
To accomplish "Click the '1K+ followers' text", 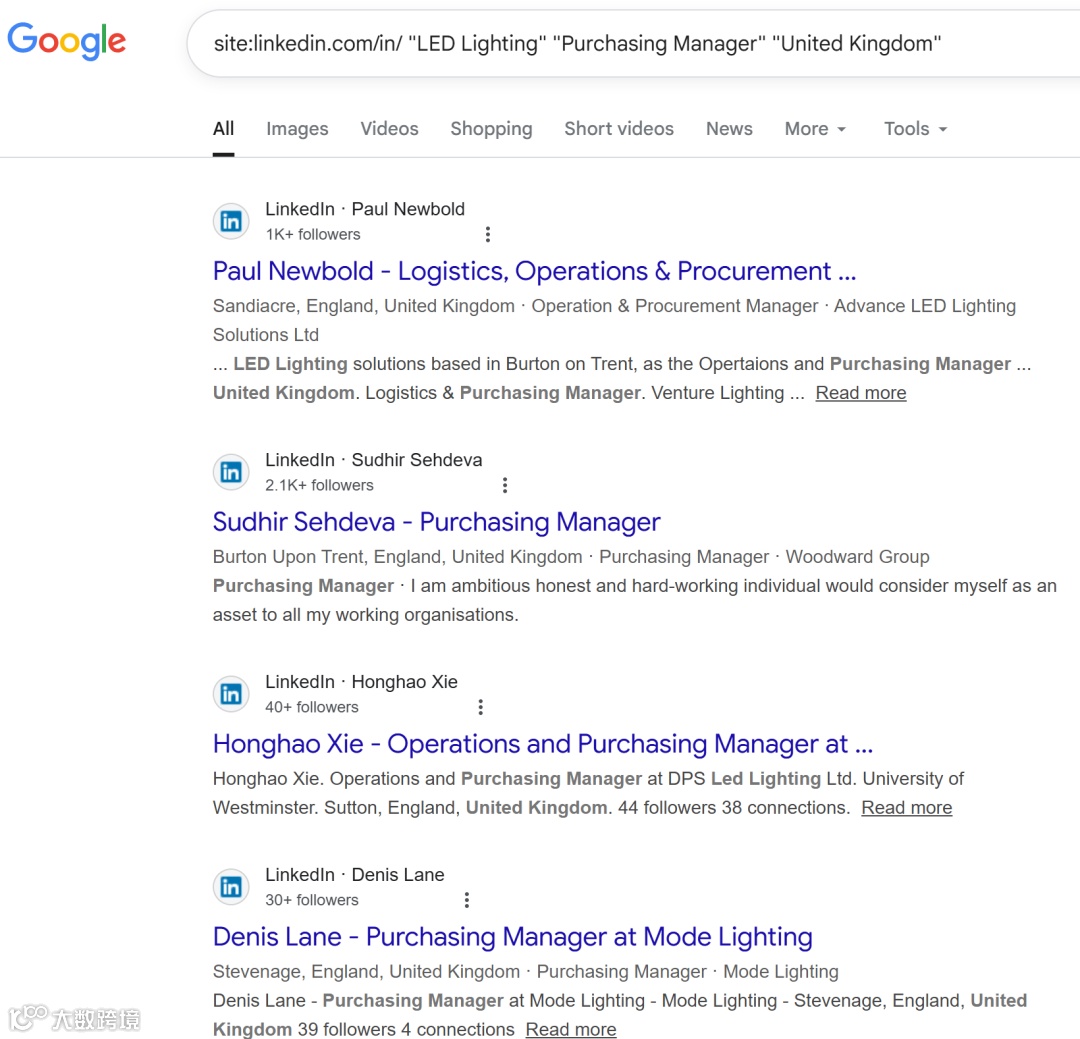I will point(313,234).
